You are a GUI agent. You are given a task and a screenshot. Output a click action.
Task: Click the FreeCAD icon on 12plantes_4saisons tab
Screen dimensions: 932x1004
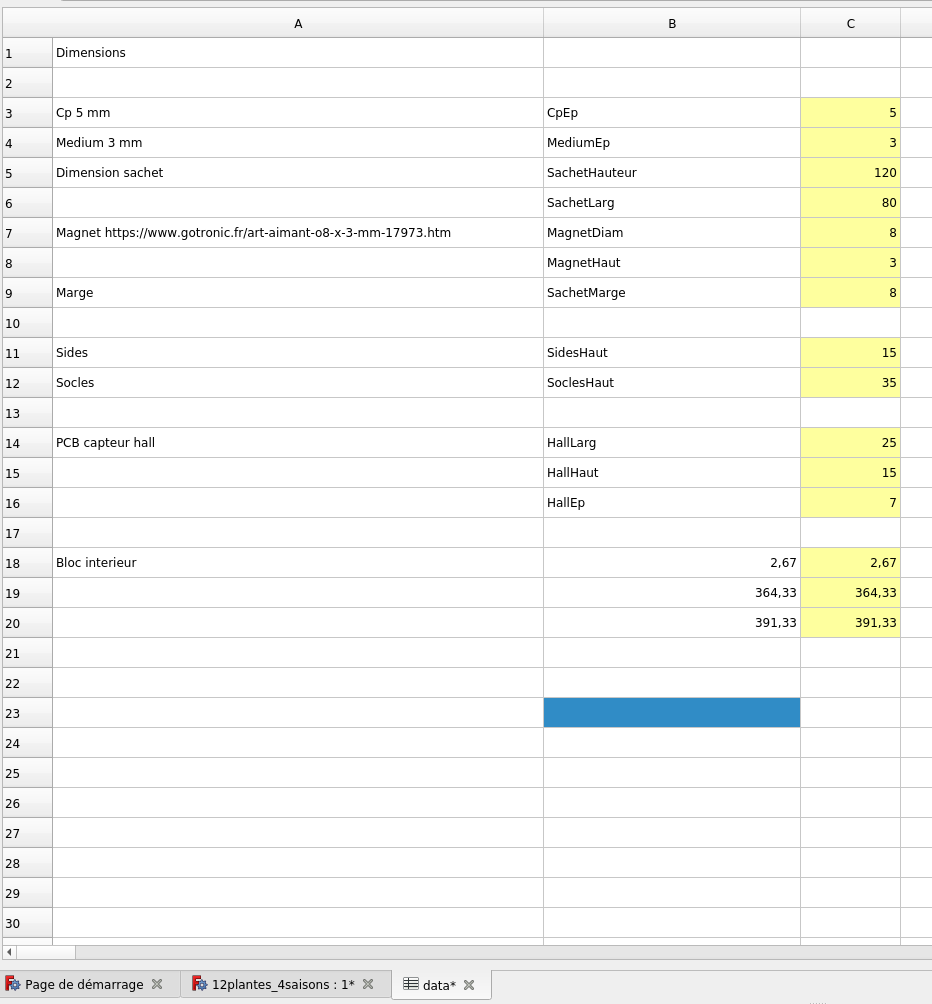(x=199, y=984)
